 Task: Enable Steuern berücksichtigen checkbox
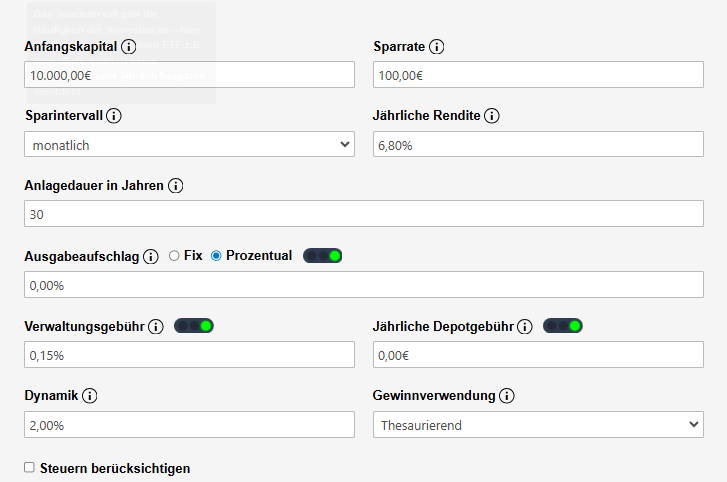tap(29, 467)
